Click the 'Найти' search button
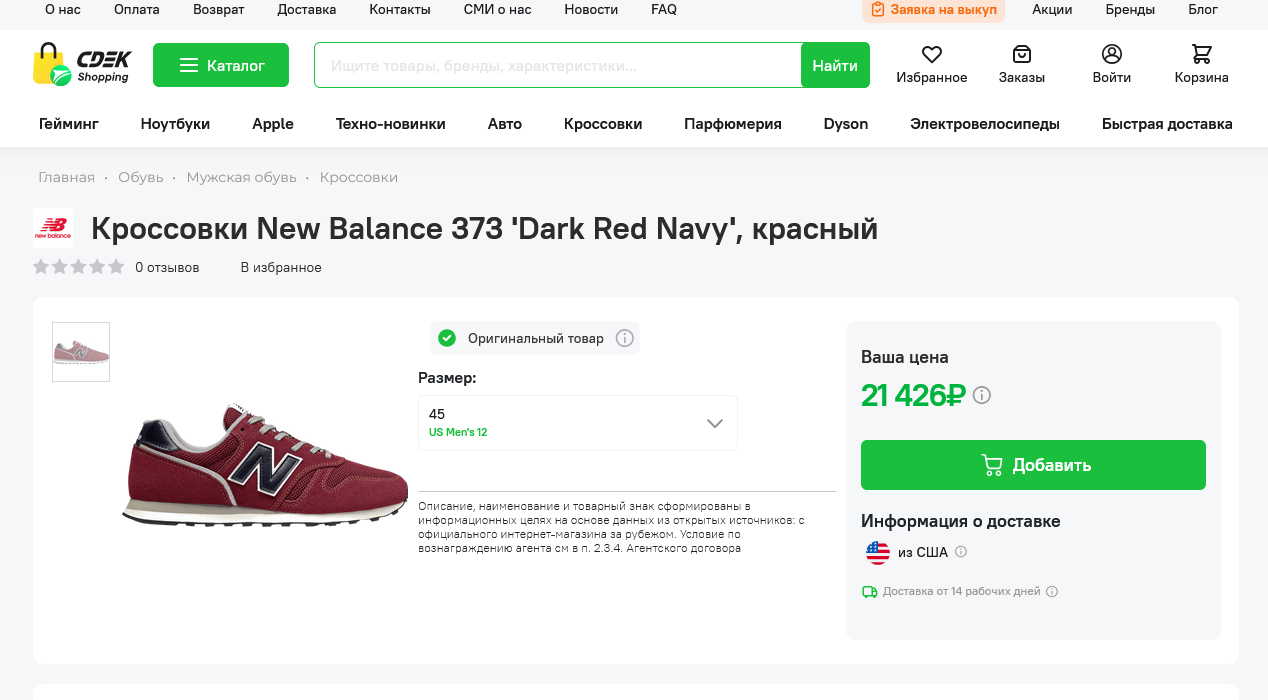 pos(835,65)
